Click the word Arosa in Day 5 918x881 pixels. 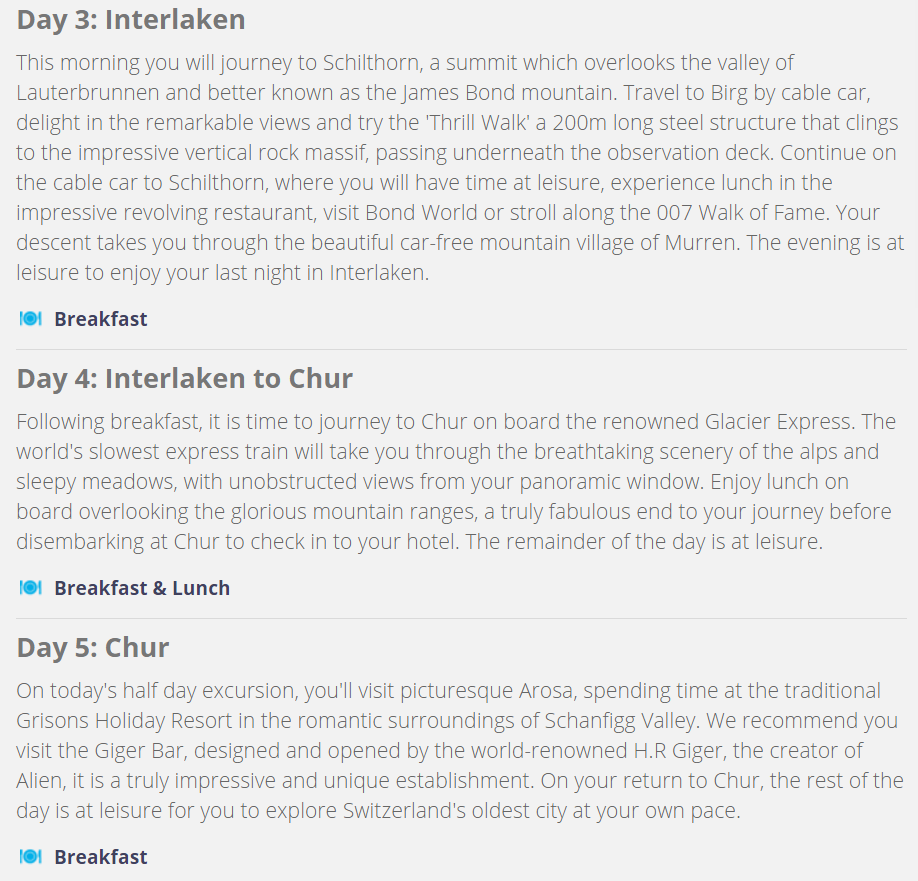point(546,691)
